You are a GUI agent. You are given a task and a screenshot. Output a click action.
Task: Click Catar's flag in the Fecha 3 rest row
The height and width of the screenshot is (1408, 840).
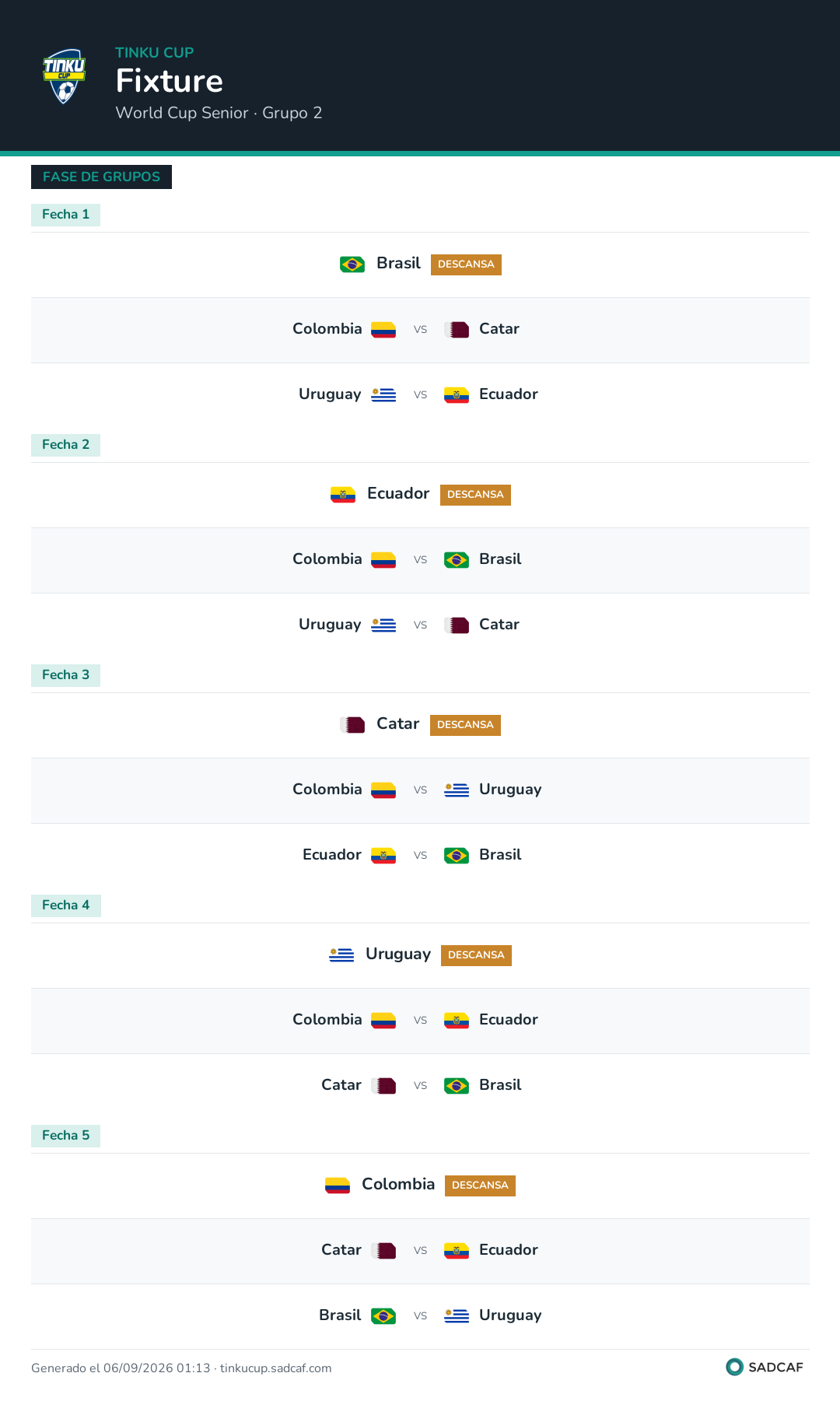point(352,725)
